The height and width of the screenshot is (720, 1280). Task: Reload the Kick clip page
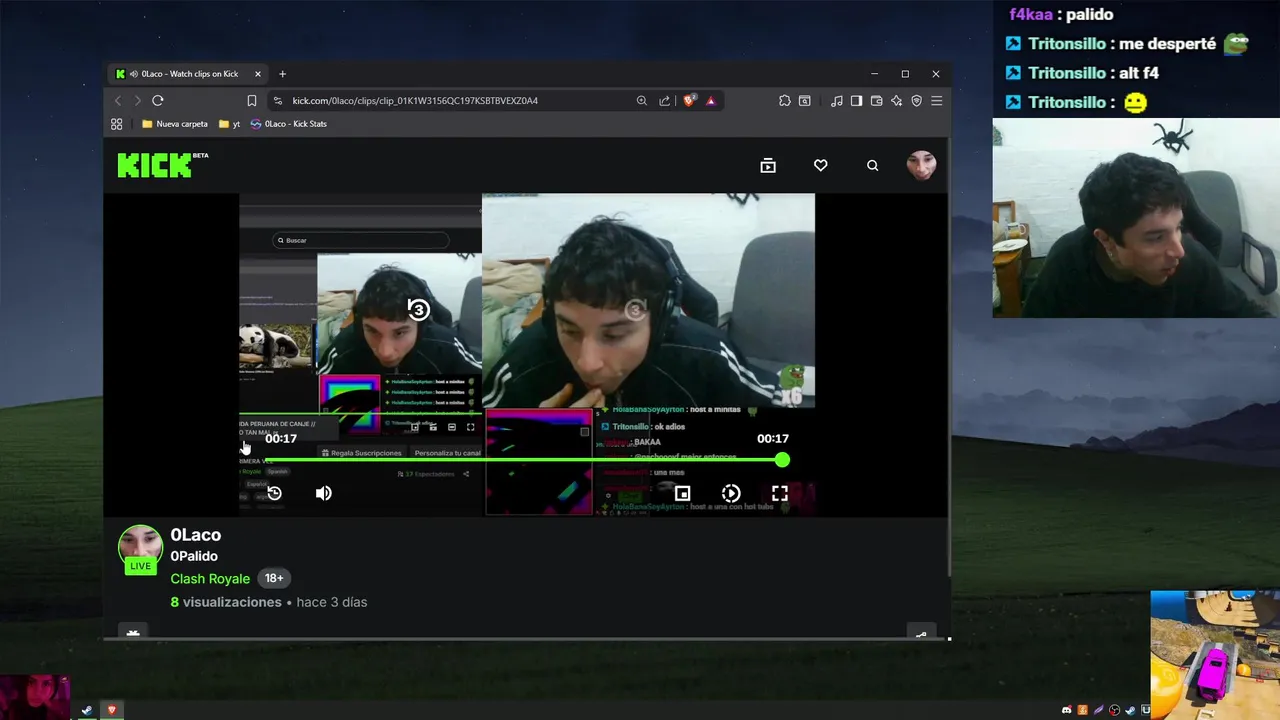point(158,101)
